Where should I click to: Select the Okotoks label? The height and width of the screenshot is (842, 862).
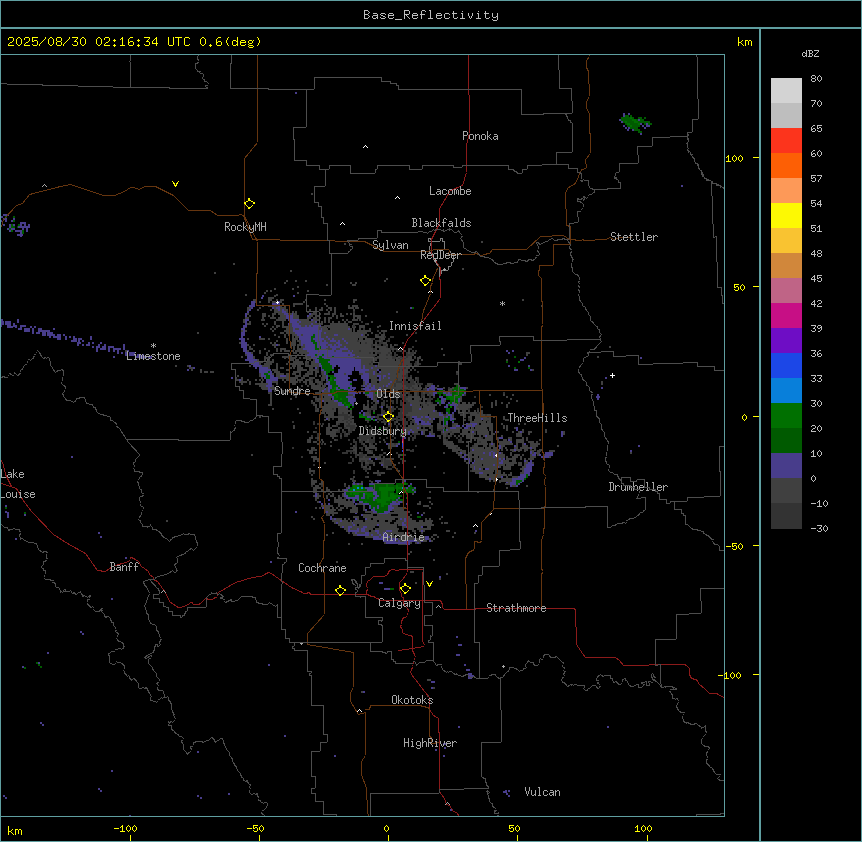(x=412, y=700)
